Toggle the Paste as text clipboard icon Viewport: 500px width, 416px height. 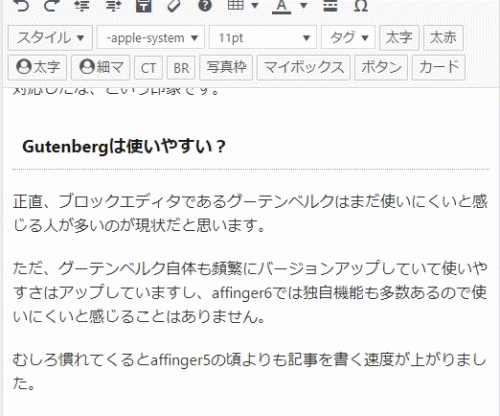coord(144,5)
